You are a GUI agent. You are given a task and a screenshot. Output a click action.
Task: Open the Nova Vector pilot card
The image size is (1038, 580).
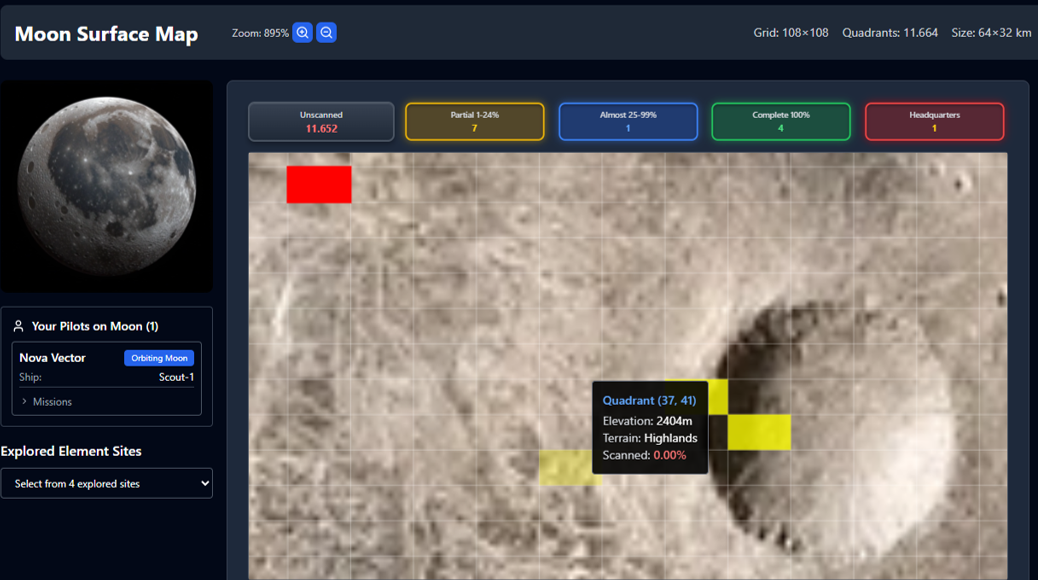tap(52, 358)
